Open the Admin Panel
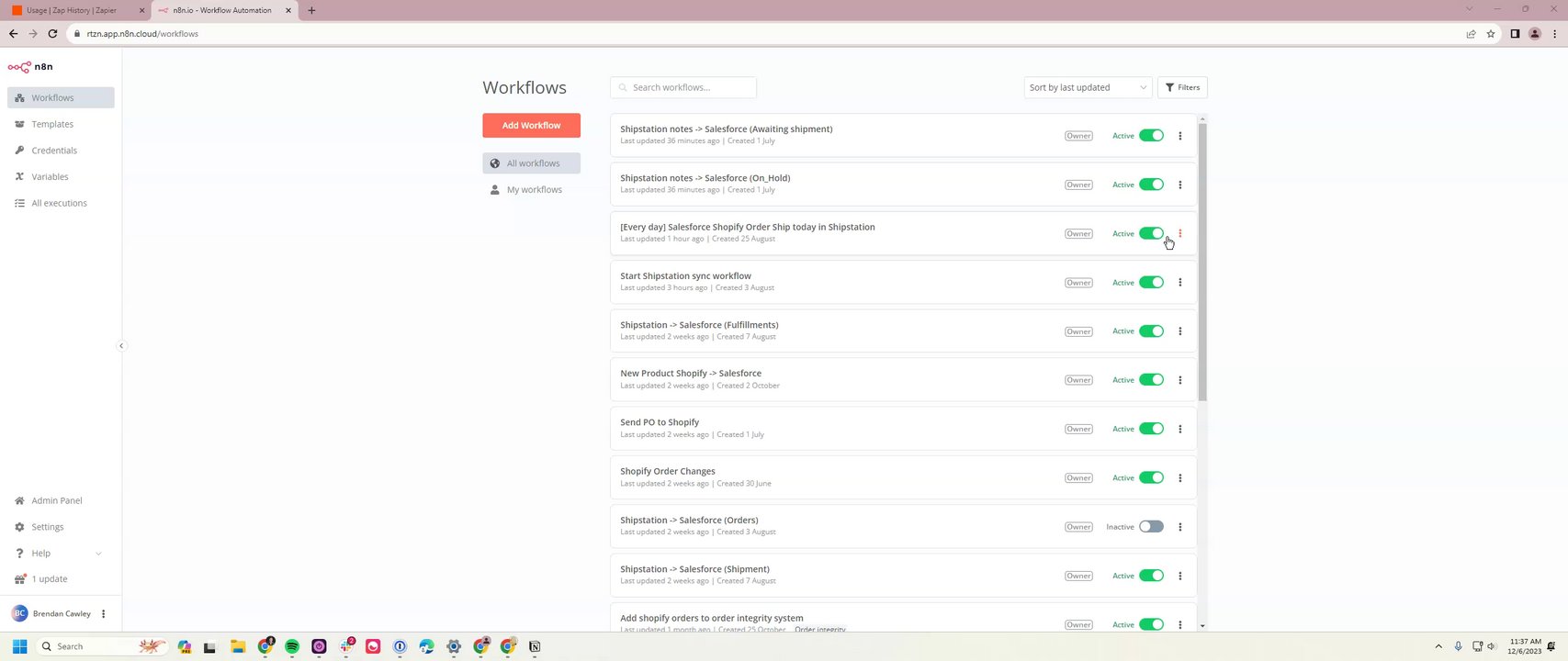The height and width of the screenshot is (661, 1568). [x=61, y=500]
